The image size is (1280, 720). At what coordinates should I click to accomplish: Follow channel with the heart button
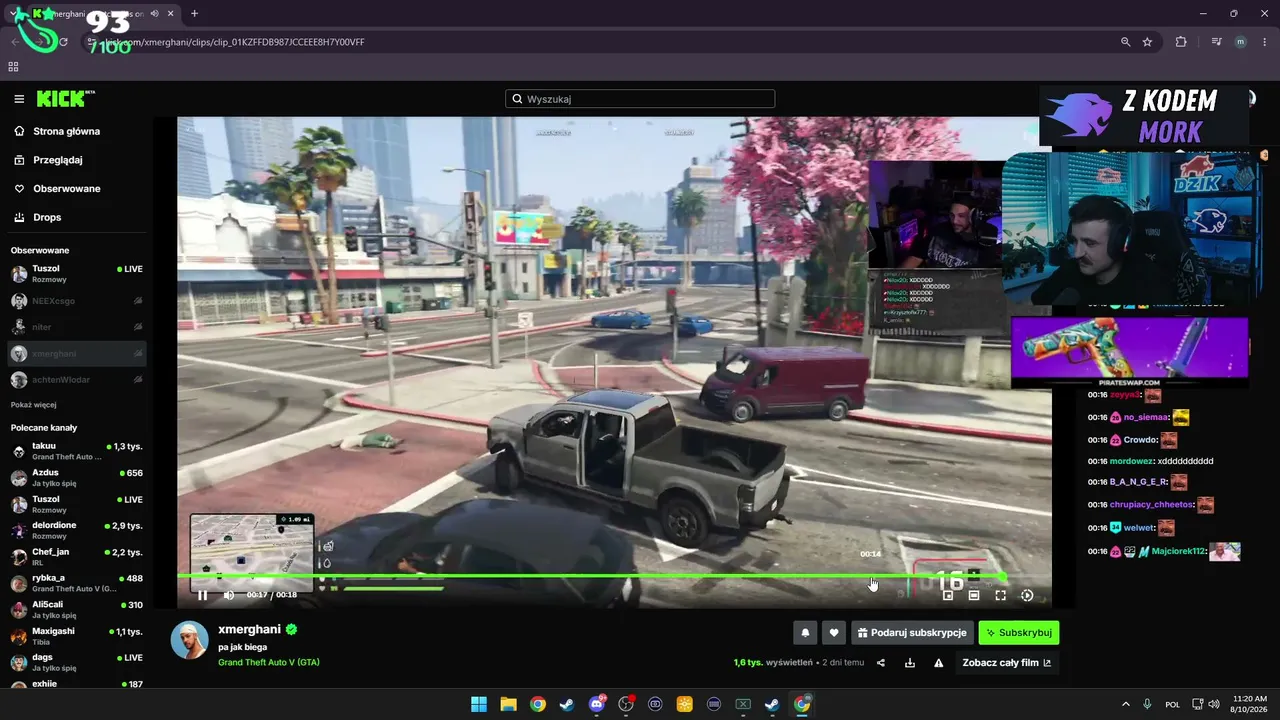(834, 633)
